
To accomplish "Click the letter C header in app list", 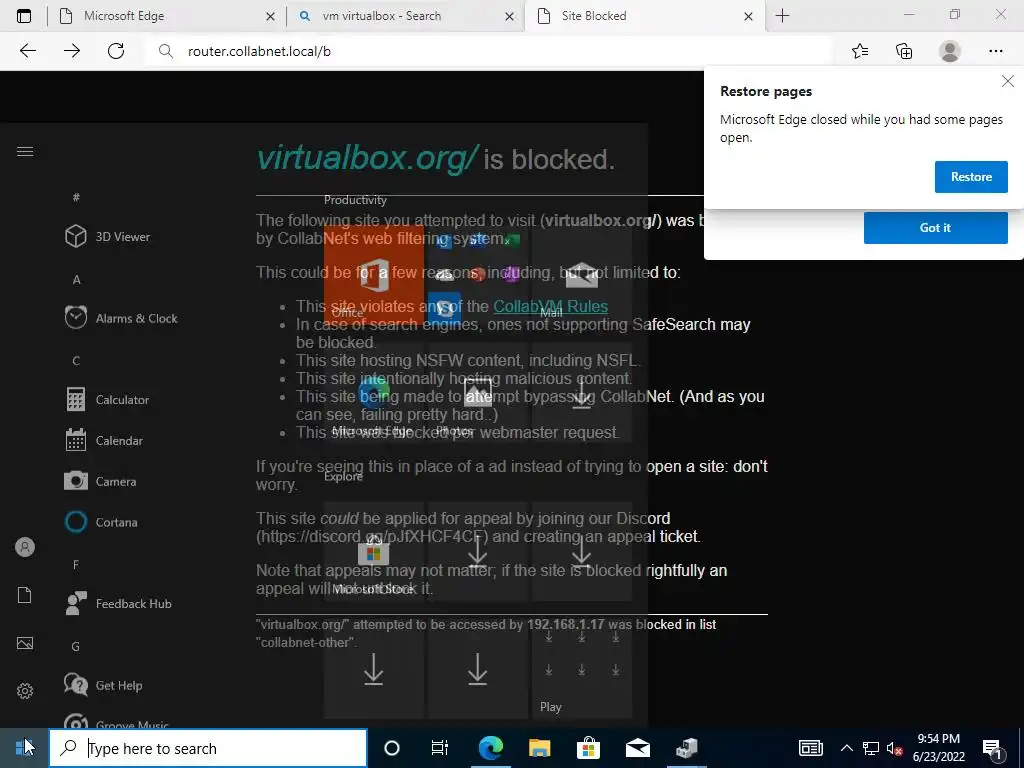I will point(76,360).
